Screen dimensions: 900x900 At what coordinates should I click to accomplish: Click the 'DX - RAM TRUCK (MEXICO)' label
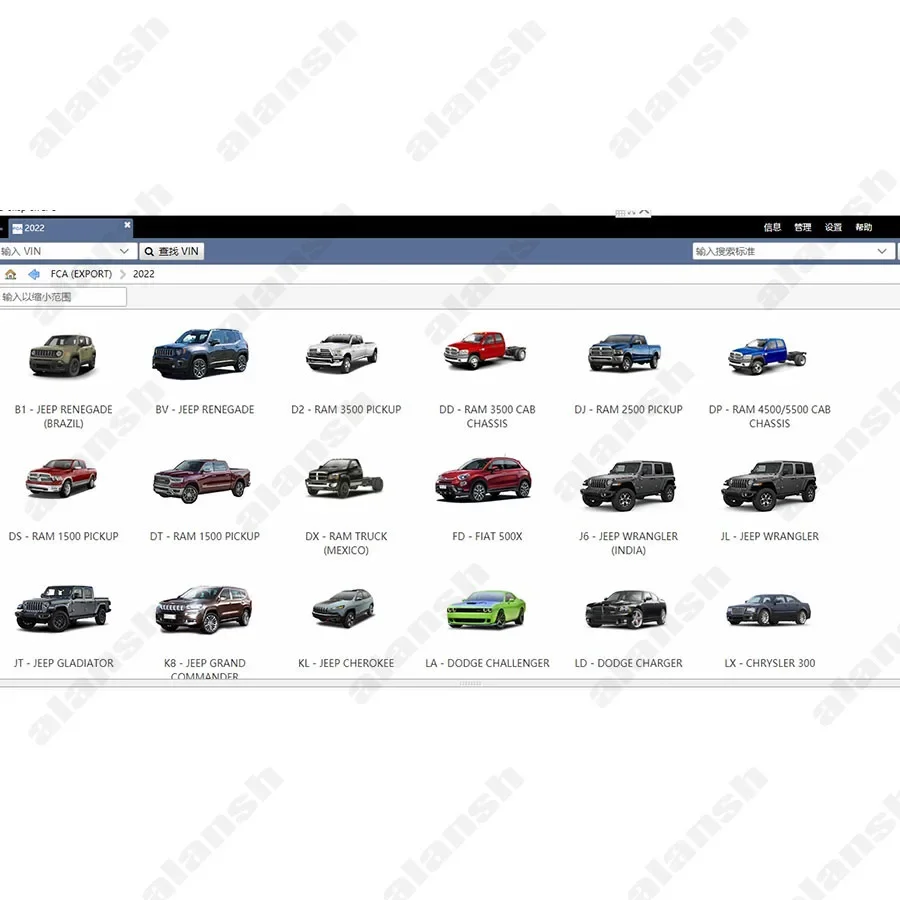[346, 543]
